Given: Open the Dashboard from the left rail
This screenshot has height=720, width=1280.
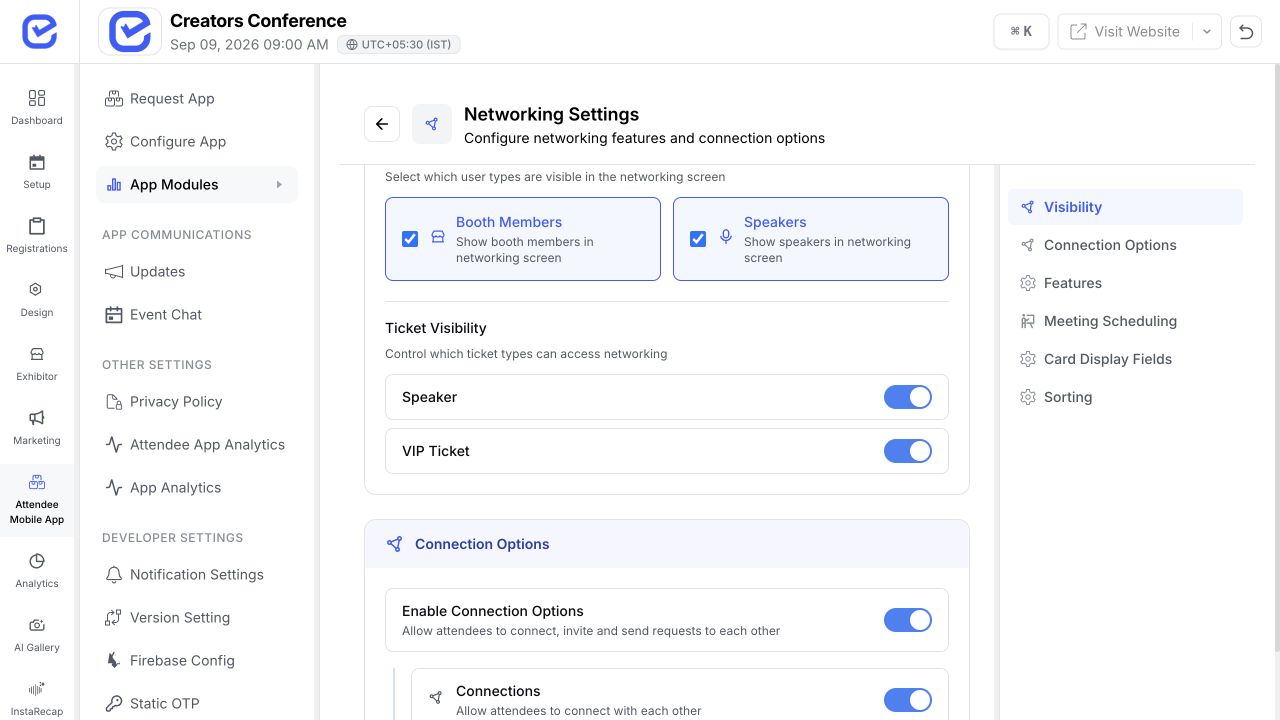Looking at the screenshot, I should click(37, 107).
